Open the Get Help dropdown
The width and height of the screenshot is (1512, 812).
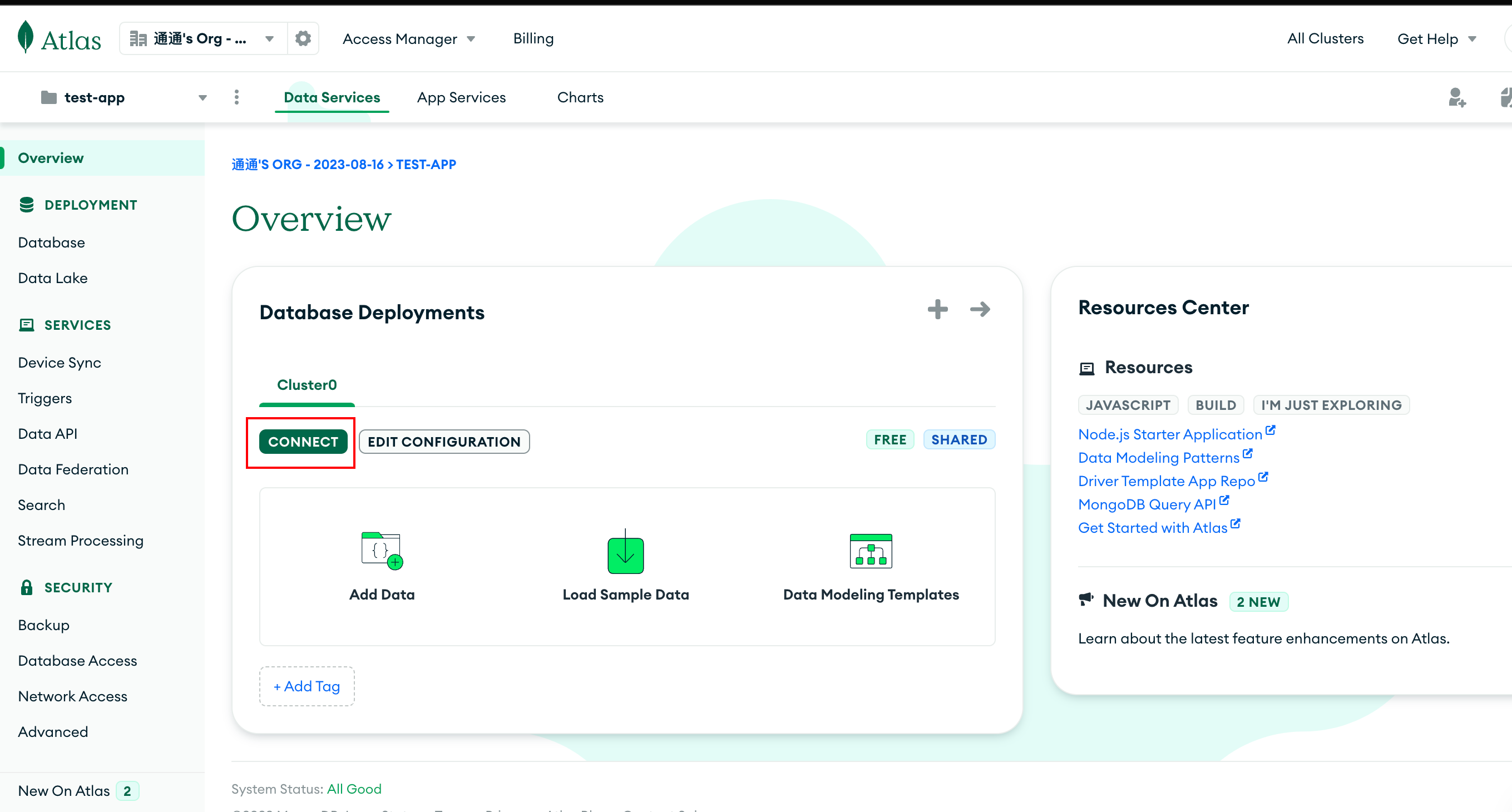1436,39
